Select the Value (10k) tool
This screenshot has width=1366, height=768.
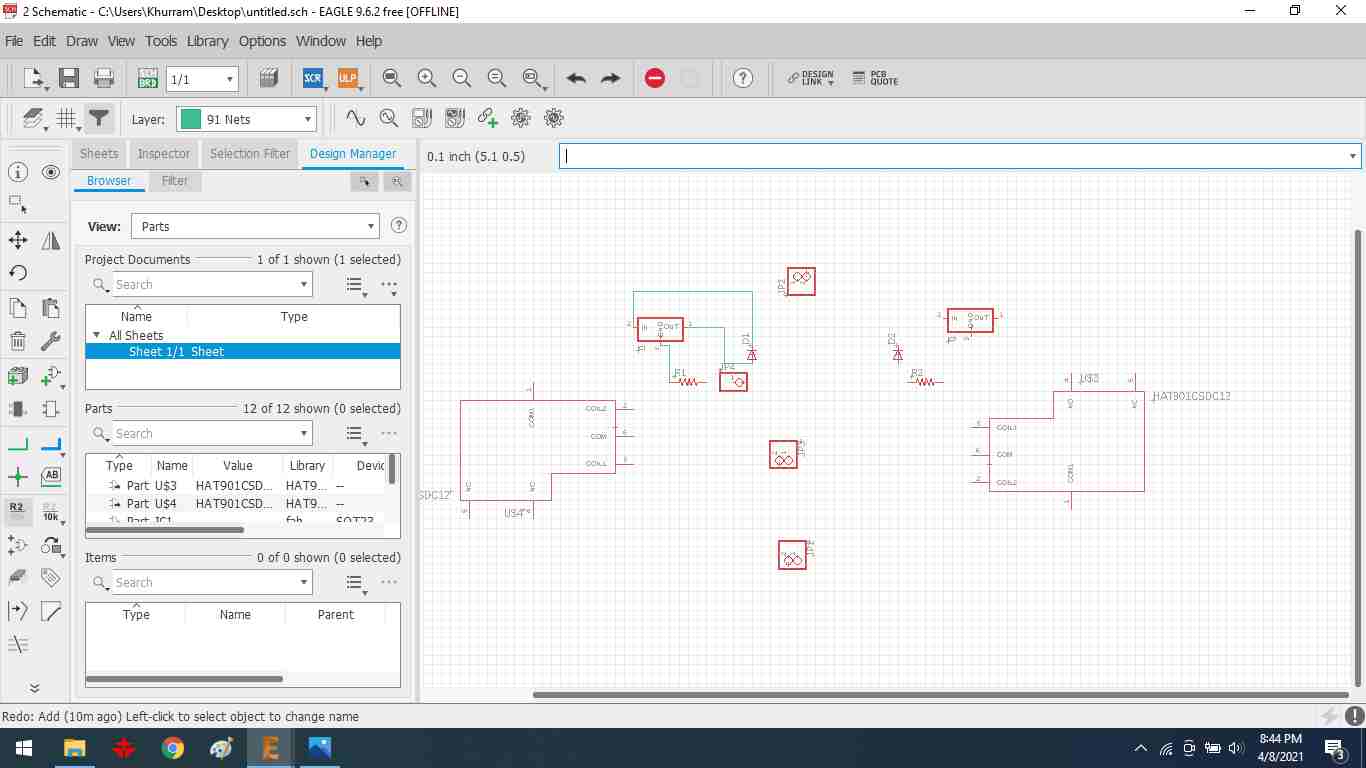(51, 512)
